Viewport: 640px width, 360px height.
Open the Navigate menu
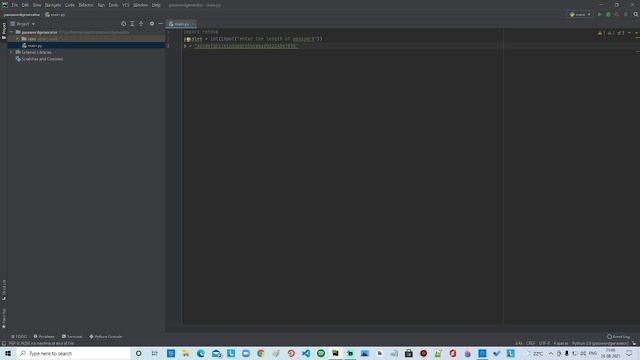click(53, 5)
